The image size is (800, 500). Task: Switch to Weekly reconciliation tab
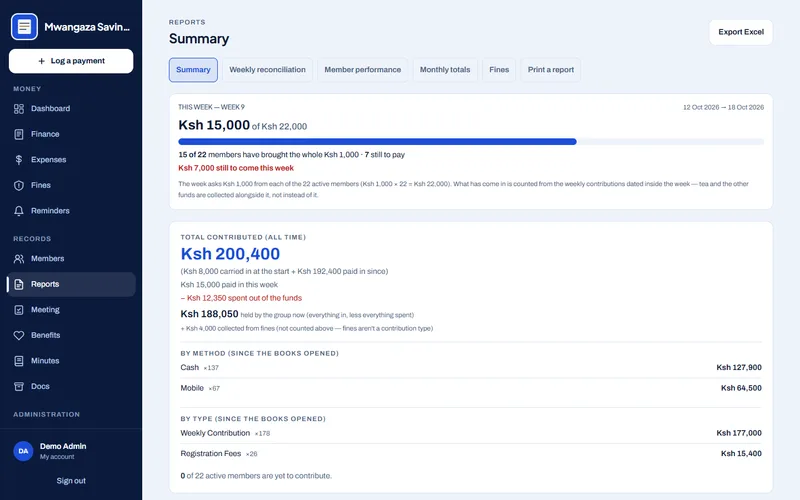(267, 70)
